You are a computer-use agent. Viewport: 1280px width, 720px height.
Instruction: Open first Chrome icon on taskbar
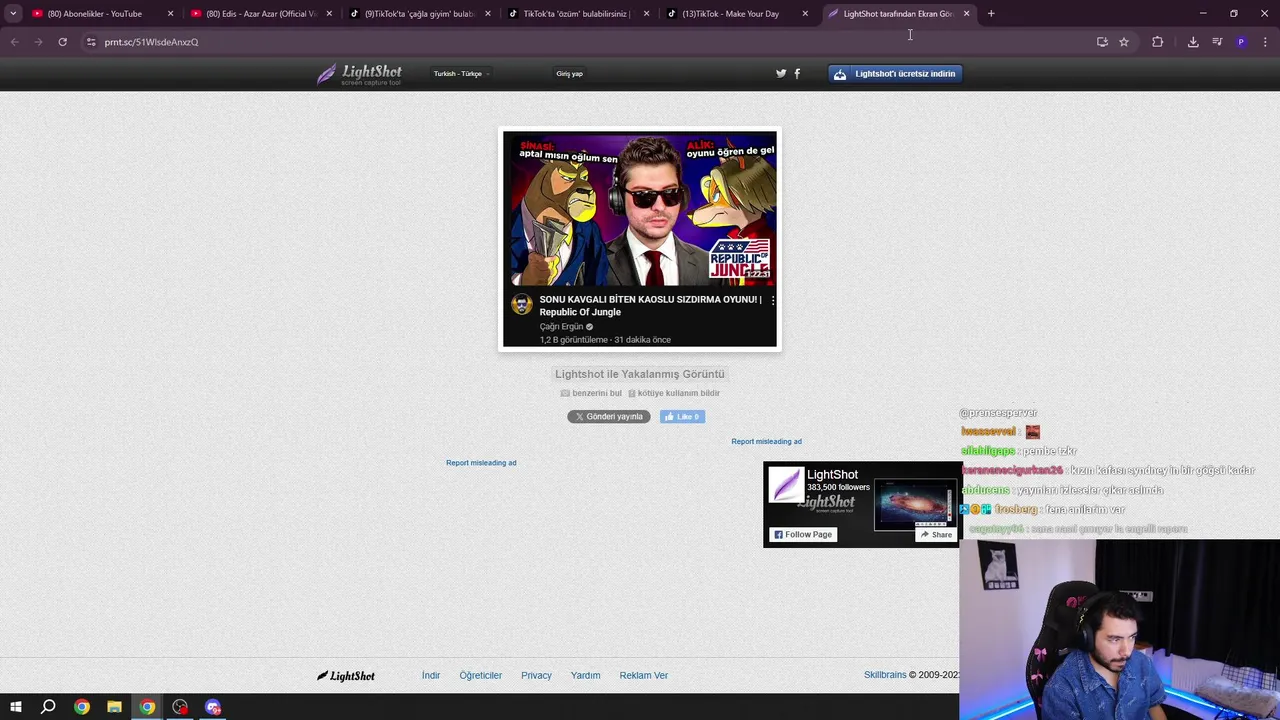click(82, 707)
